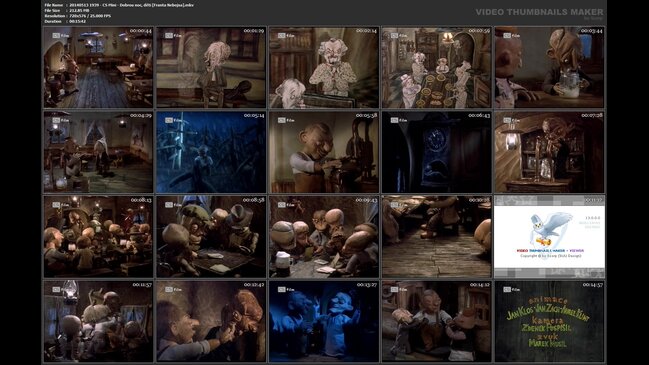Select the 00:07:28 lantern cabinet thumbnail
The width and height of the screenshot is (649, 365).
coord(549,152)
